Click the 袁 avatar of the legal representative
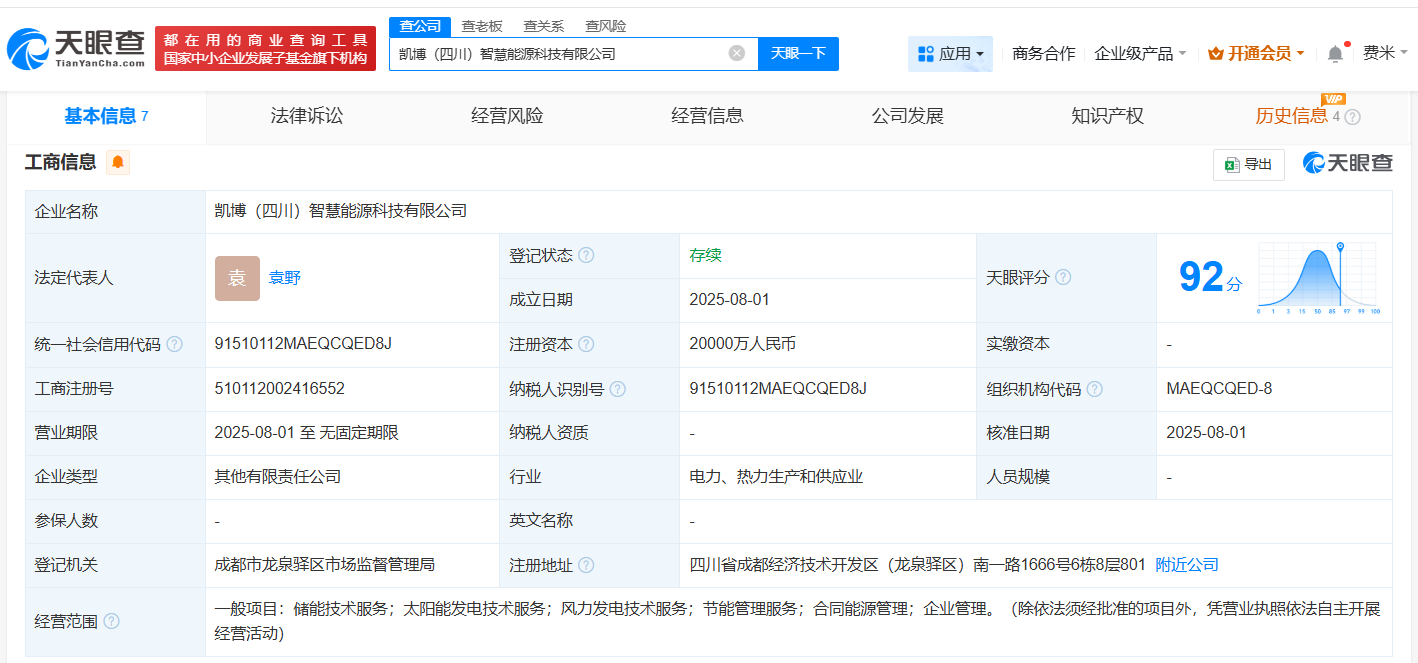This screenshot has width=1418, height=663. pos(237,278)
